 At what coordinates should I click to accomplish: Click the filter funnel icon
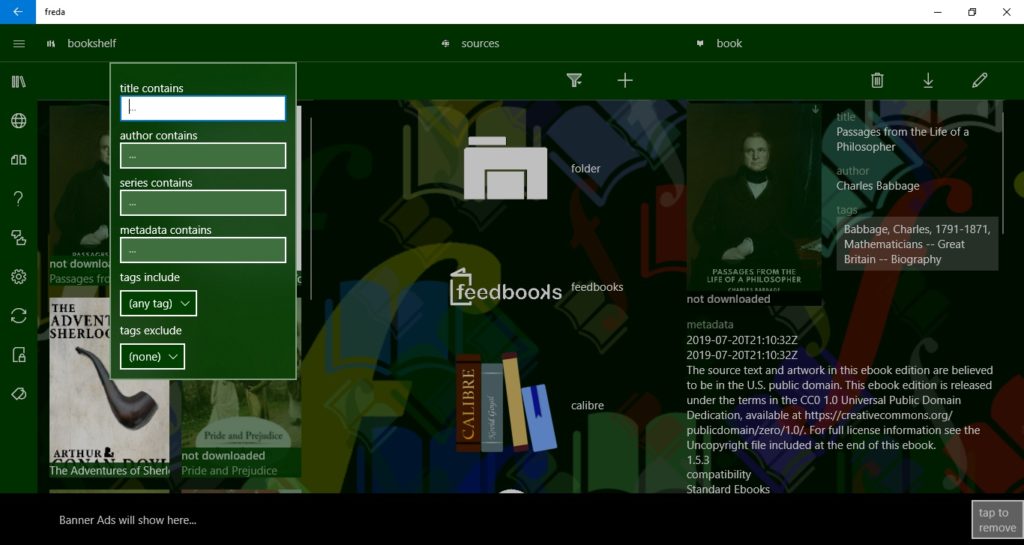click(x=574, y=80)
